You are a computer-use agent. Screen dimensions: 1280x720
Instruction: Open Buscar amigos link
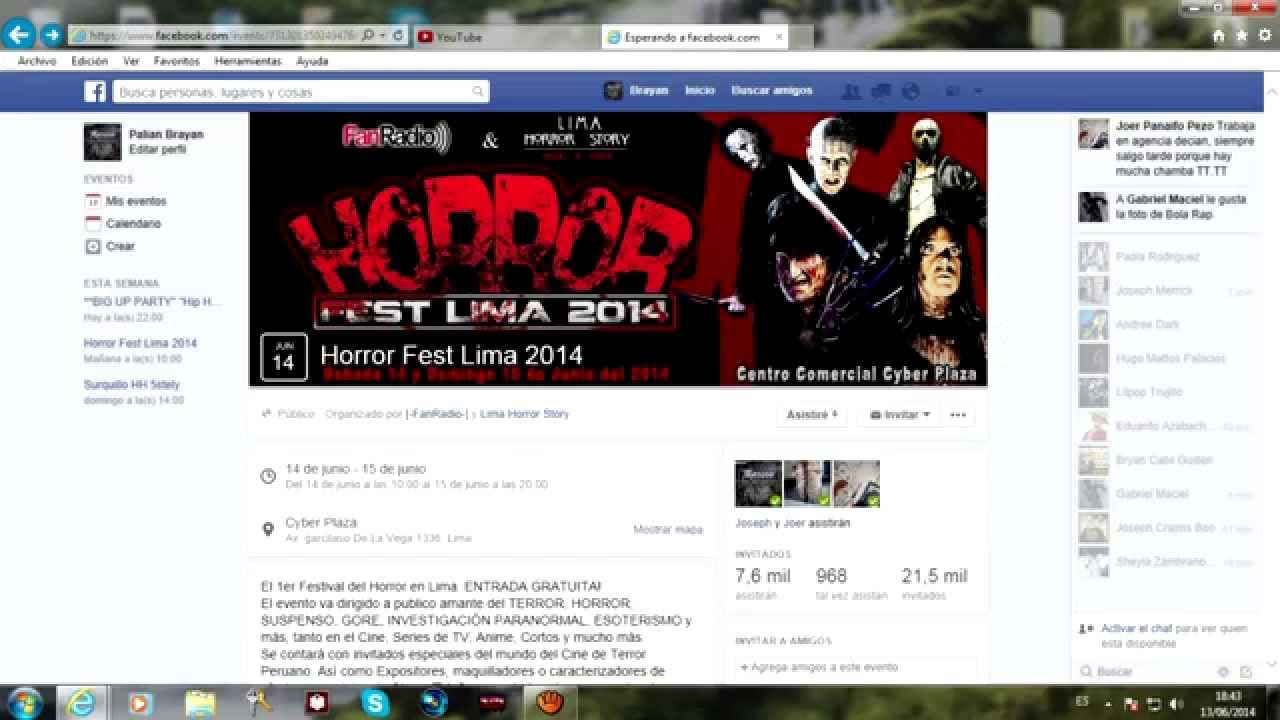point(772,91)
